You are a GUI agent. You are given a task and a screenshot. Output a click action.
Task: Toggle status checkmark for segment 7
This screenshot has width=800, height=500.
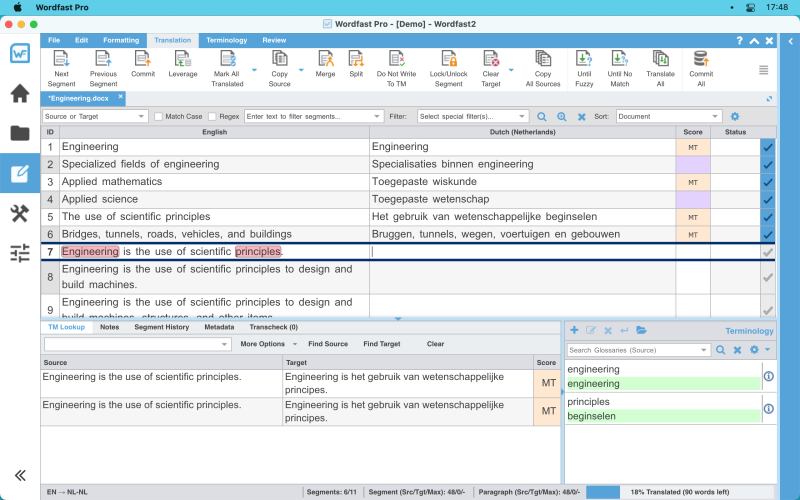pyautogui.click(x=768, y=252)
